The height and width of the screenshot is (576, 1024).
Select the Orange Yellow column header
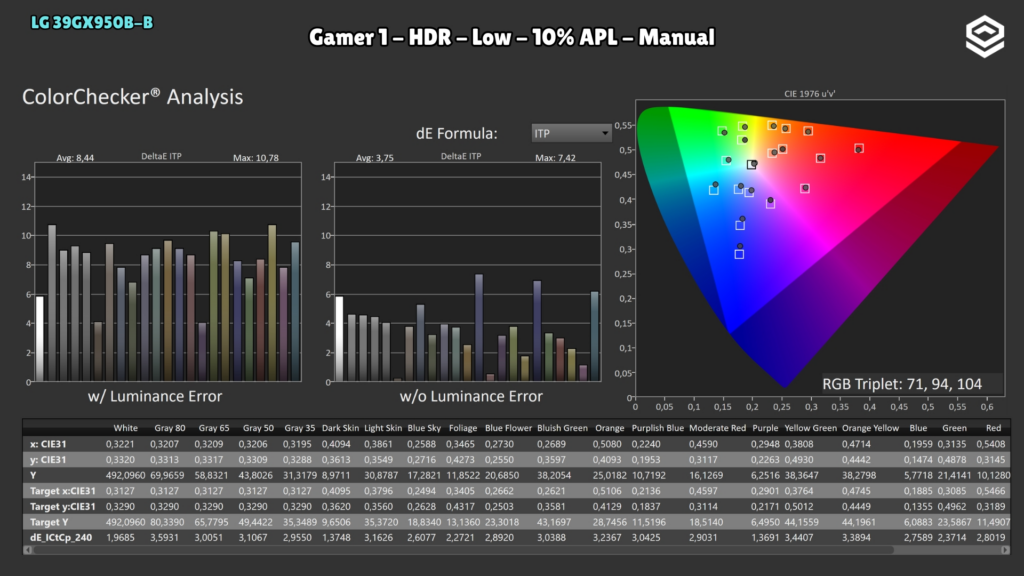point(870,428)
